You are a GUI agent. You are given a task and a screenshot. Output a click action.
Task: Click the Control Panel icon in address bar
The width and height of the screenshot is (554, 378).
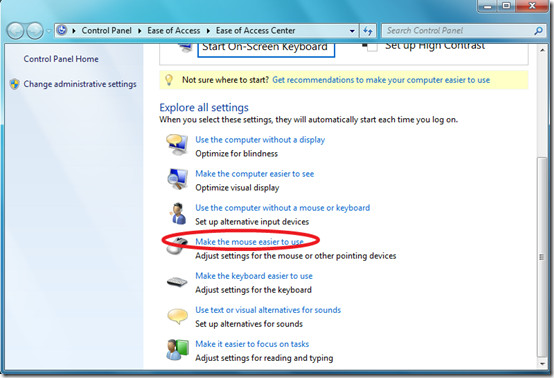click(62, 30)
